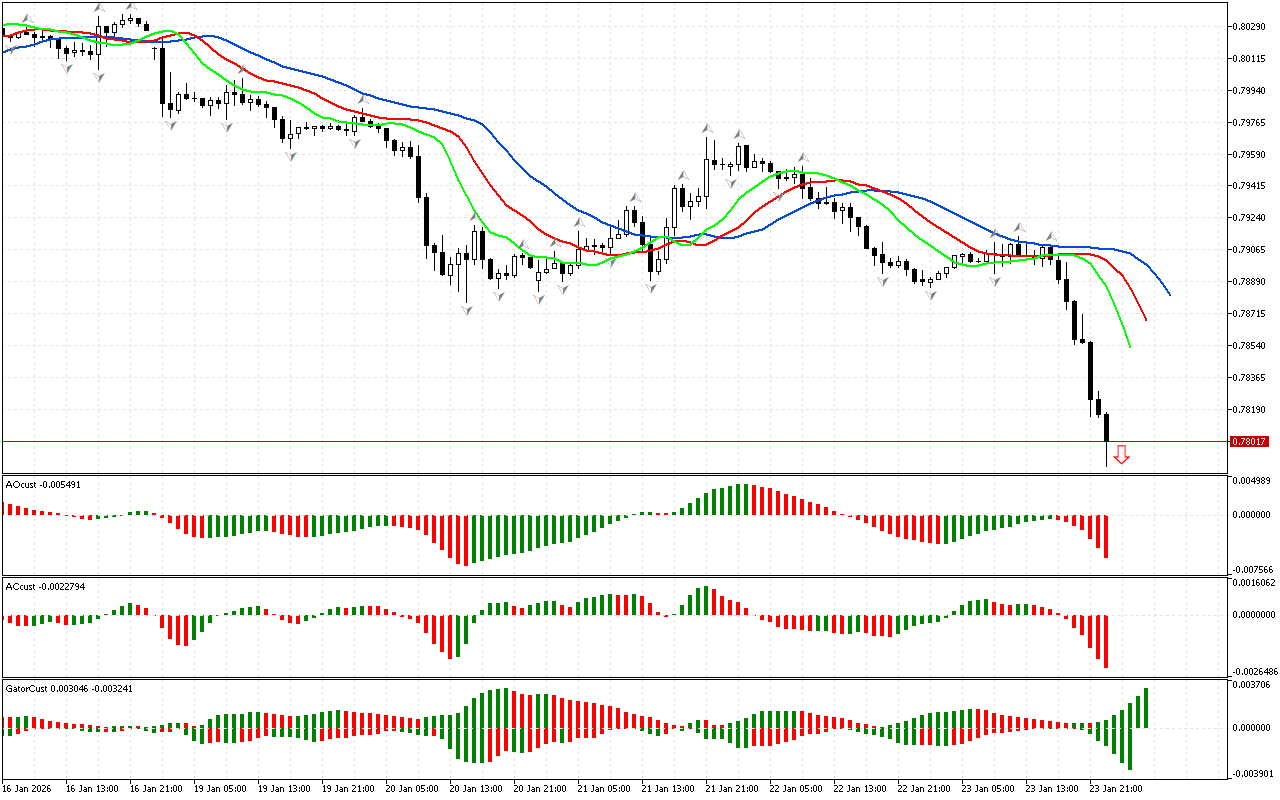Select the last candlestick on the chart

point(1106,427)
